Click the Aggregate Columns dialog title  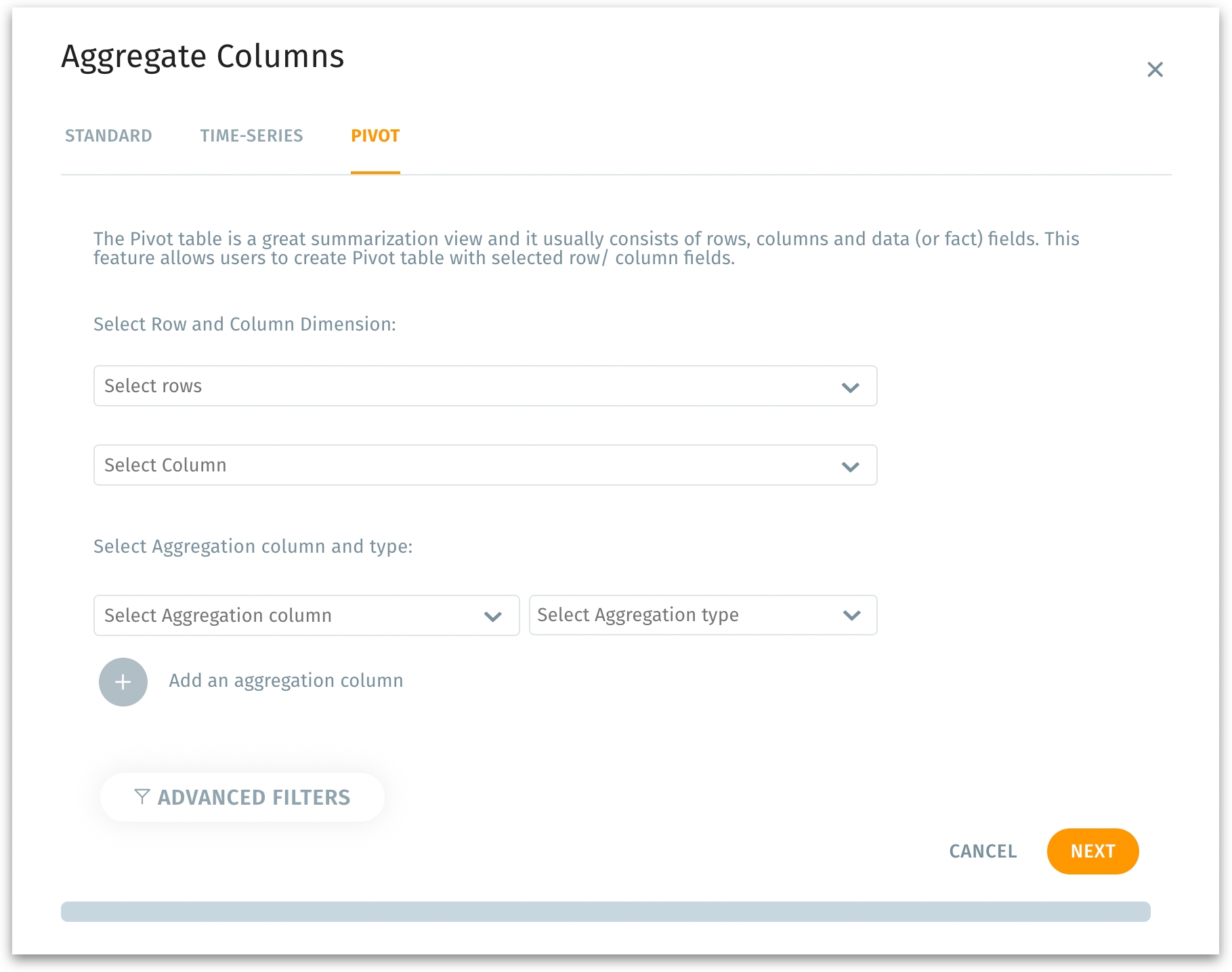203,56
